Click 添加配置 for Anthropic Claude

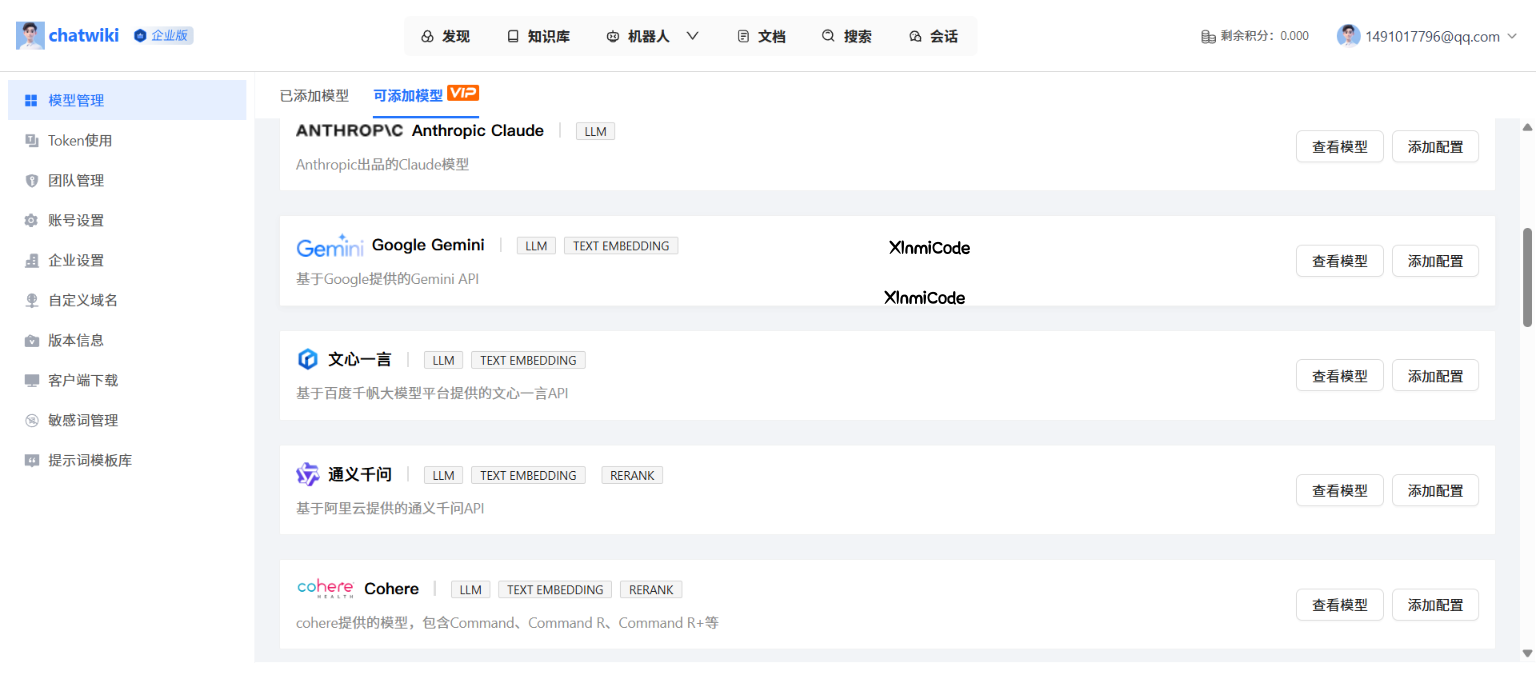coord(1435,146)
